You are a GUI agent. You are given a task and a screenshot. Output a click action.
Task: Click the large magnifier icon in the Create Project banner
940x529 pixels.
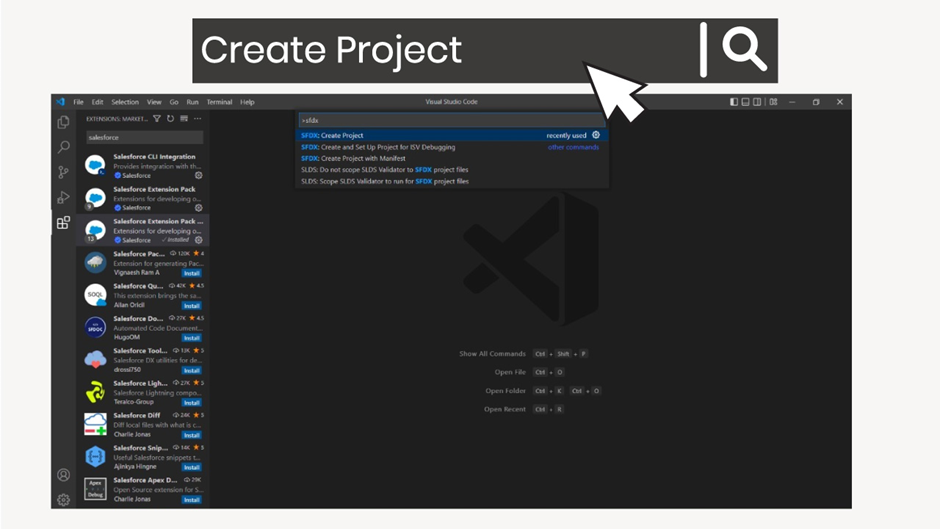pyautogui.click(x=744, y=50)
